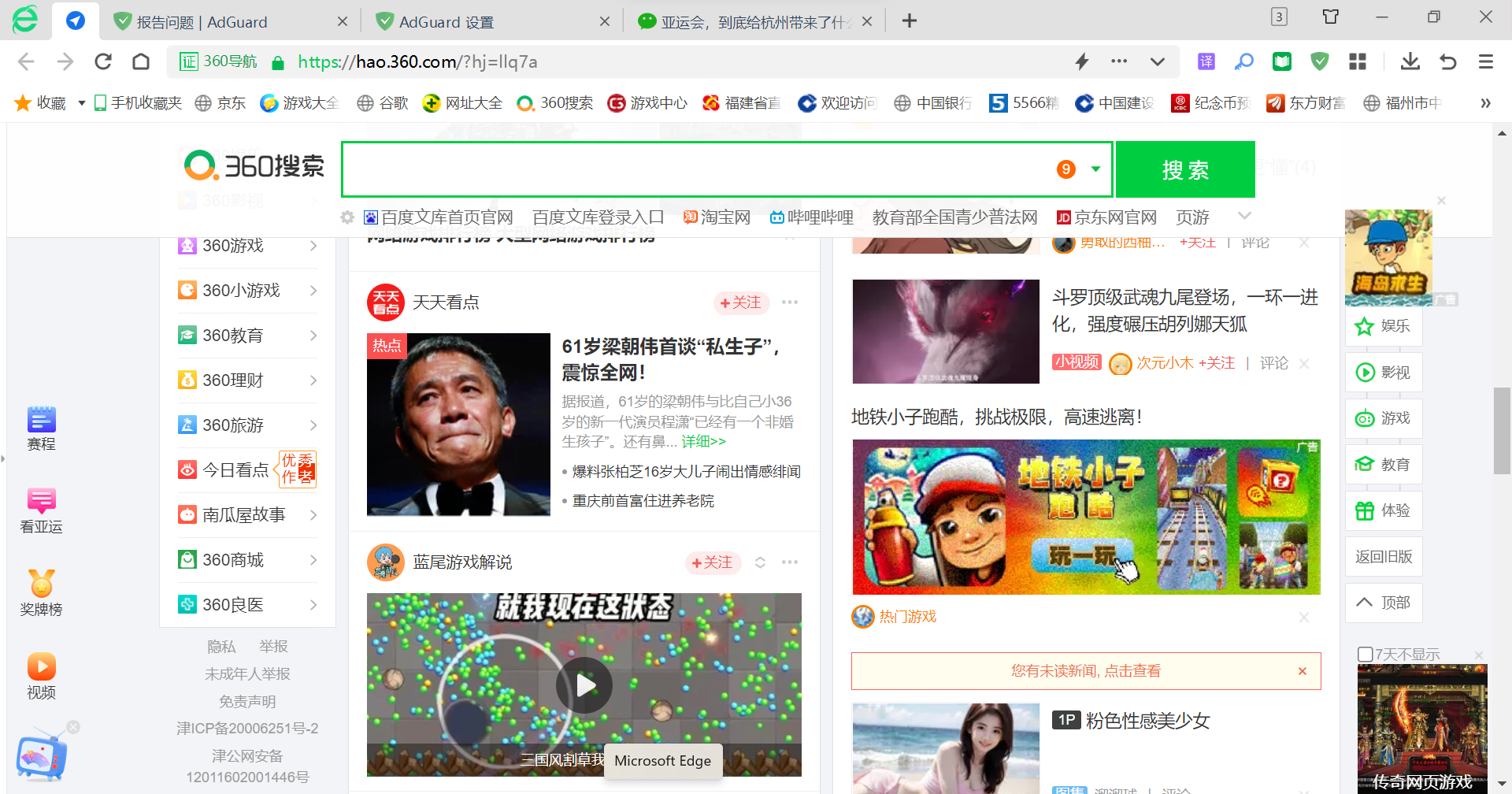
Task: Open the AdGuard shield extension
Action: point(1319,61)
